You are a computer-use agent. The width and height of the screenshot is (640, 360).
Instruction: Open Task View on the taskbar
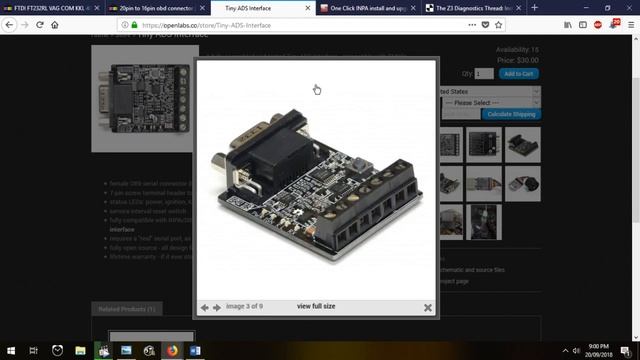pos(34,351)
